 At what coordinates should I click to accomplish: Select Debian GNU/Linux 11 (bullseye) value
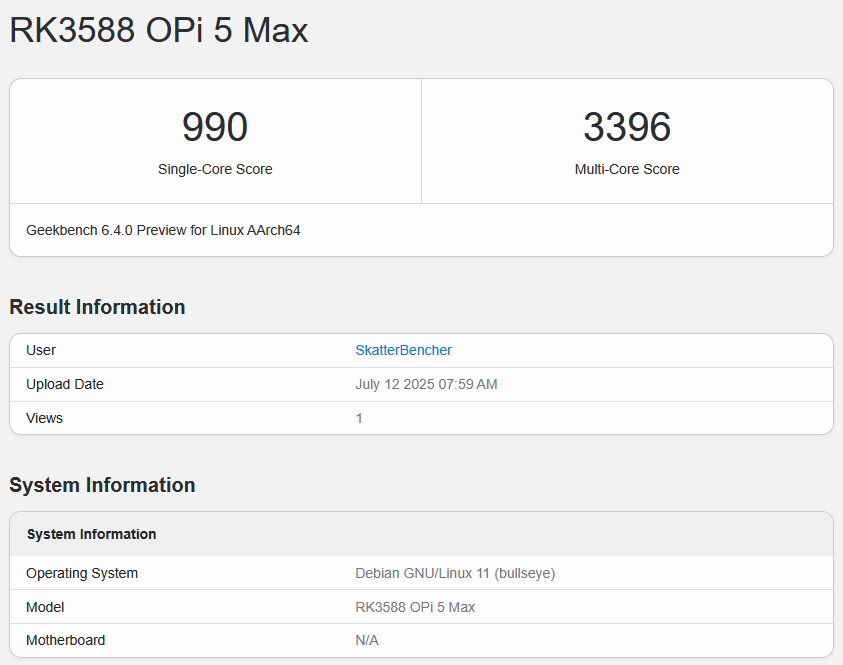coord(455,573)
